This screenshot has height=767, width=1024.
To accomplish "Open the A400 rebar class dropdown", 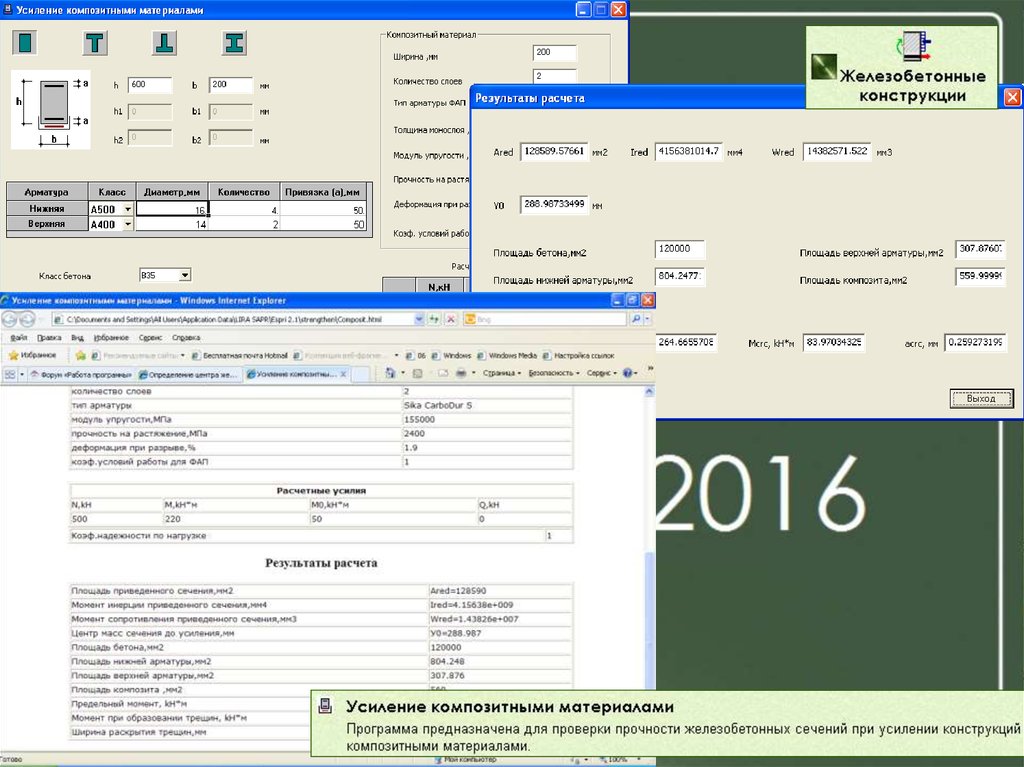I will (127, 225).
